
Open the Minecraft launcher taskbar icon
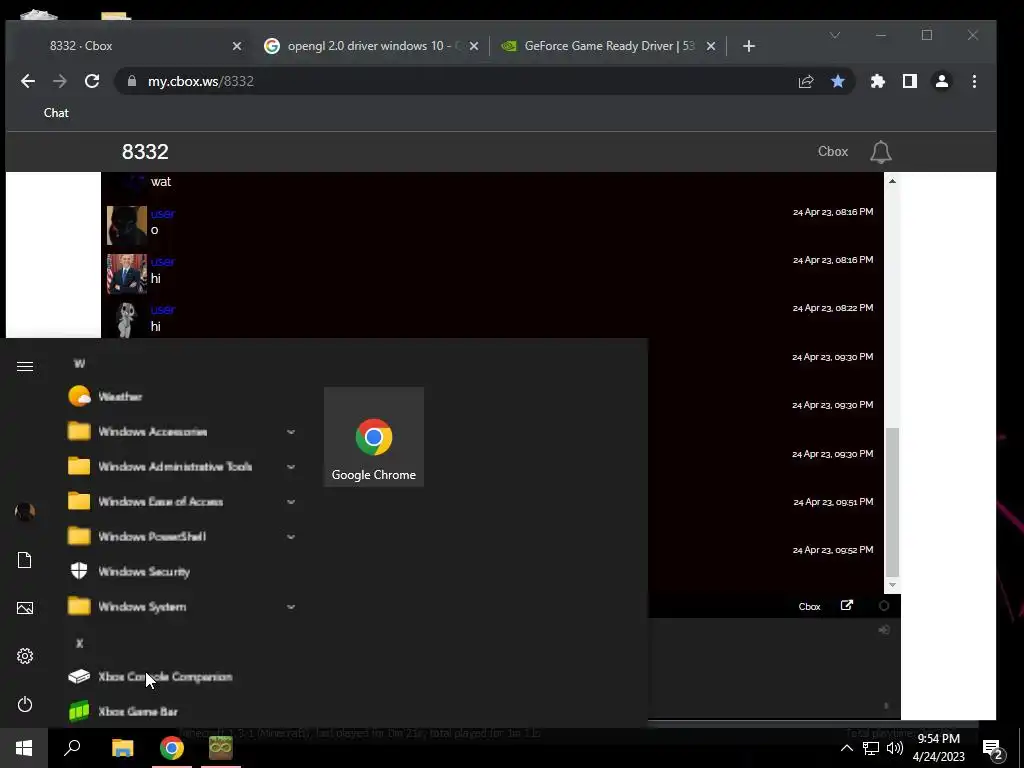(x=221, y=748)
